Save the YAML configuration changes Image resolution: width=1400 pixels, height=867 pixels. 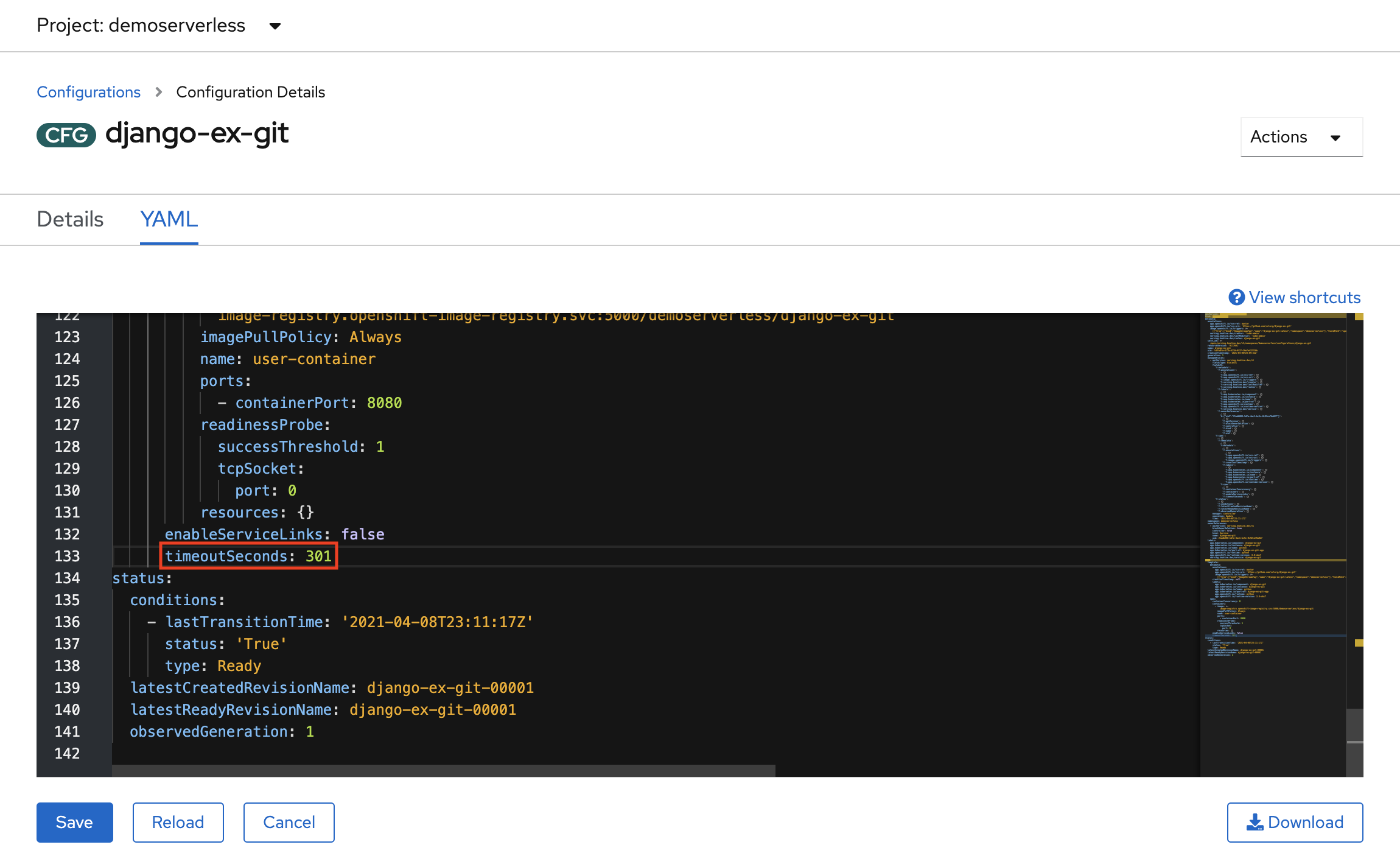coord(73,822)
